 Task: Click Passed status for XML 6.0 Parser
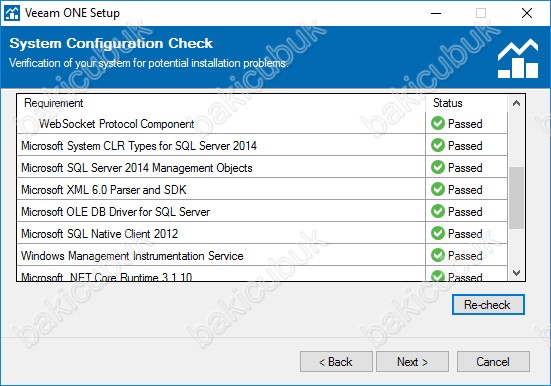click(x=465, y=190)
